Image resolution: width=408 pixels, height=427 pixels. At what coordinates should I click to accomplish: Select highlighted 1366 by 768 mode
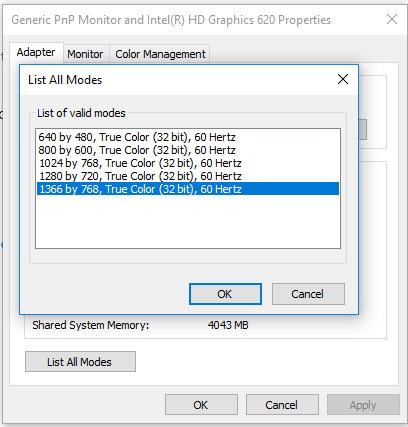(188, 189)
